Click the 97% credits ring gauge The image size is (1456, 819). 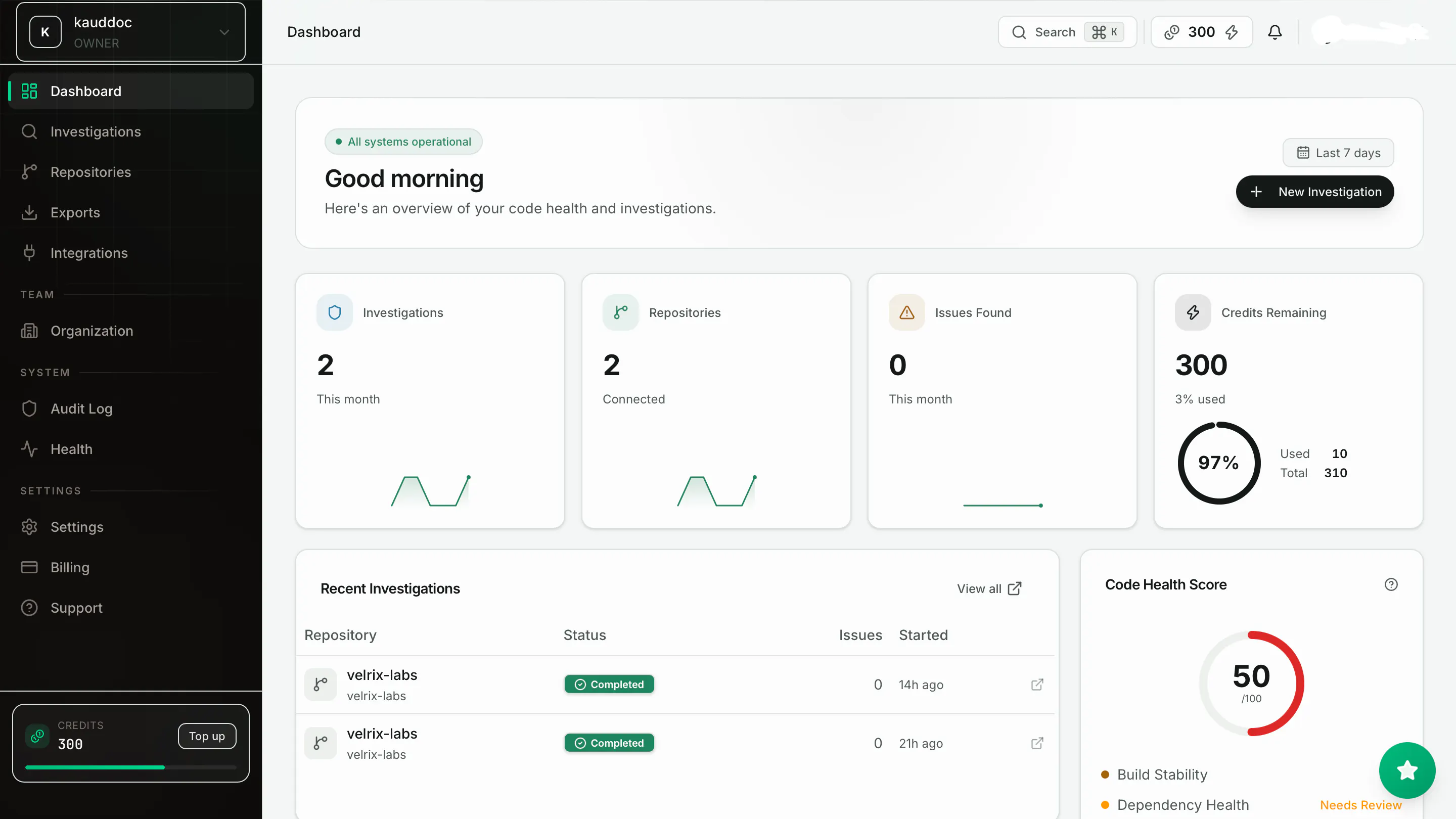1218,463
